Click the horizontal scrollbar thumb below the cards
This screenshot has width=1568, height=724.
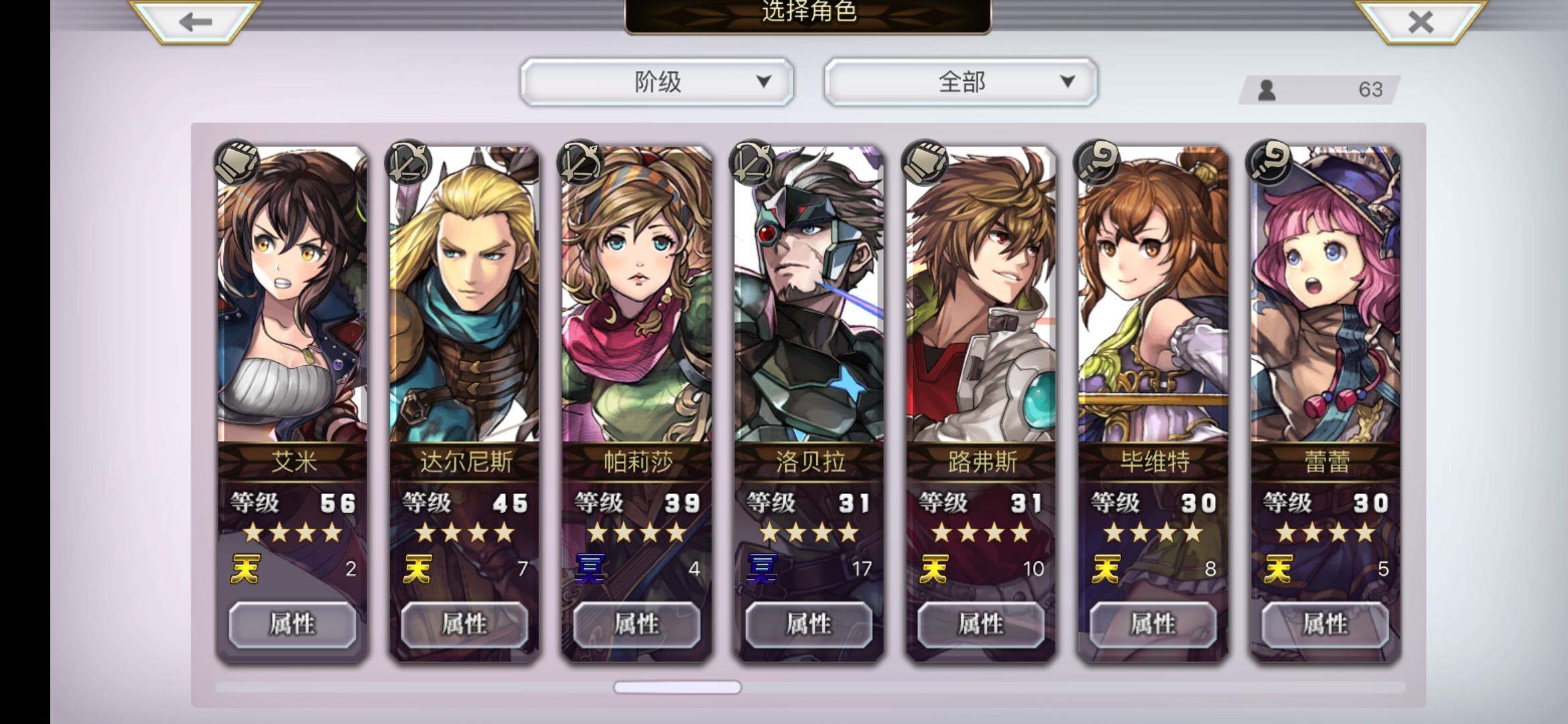[677, 687]
